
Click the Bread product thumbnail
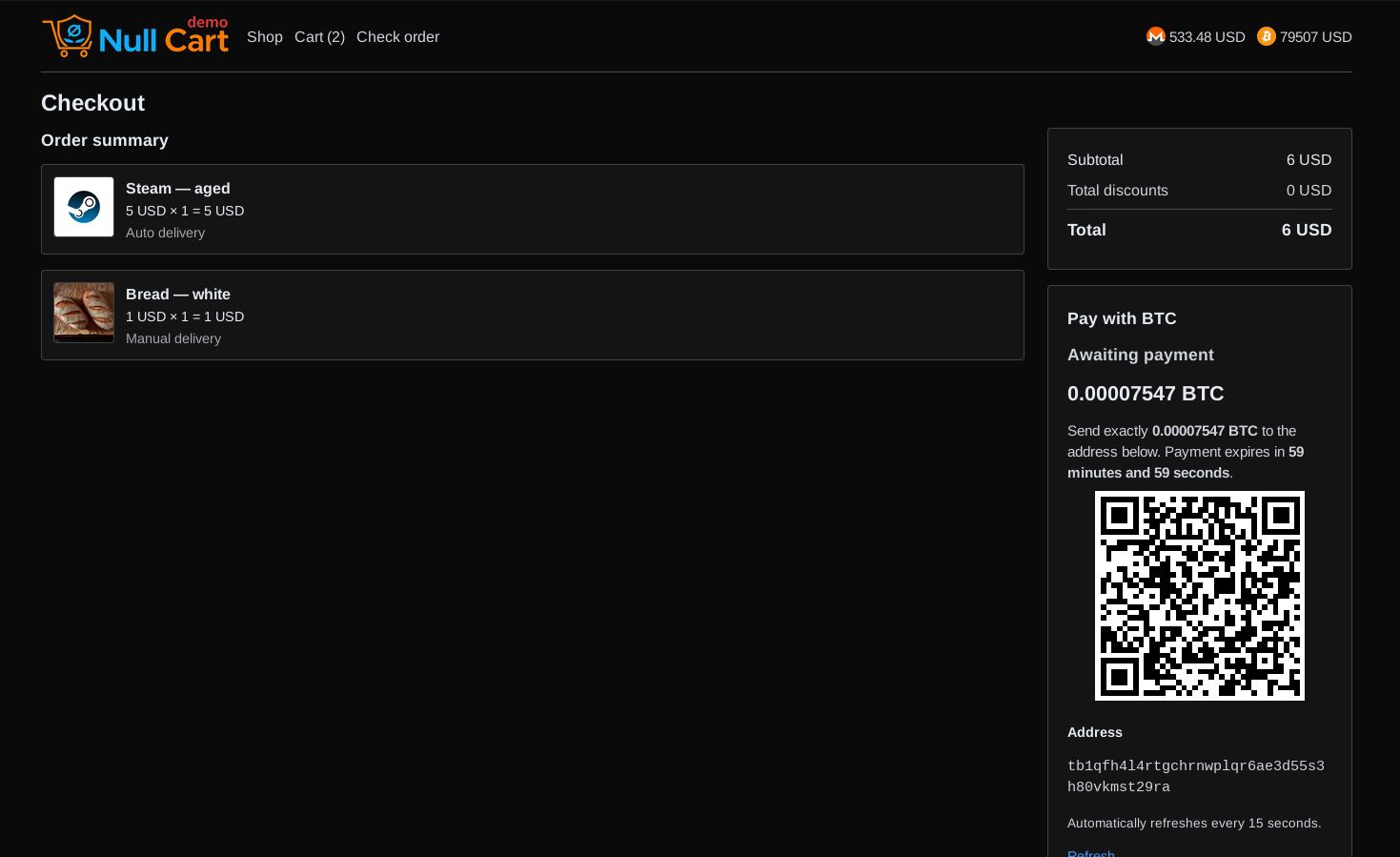pos(84,313)
